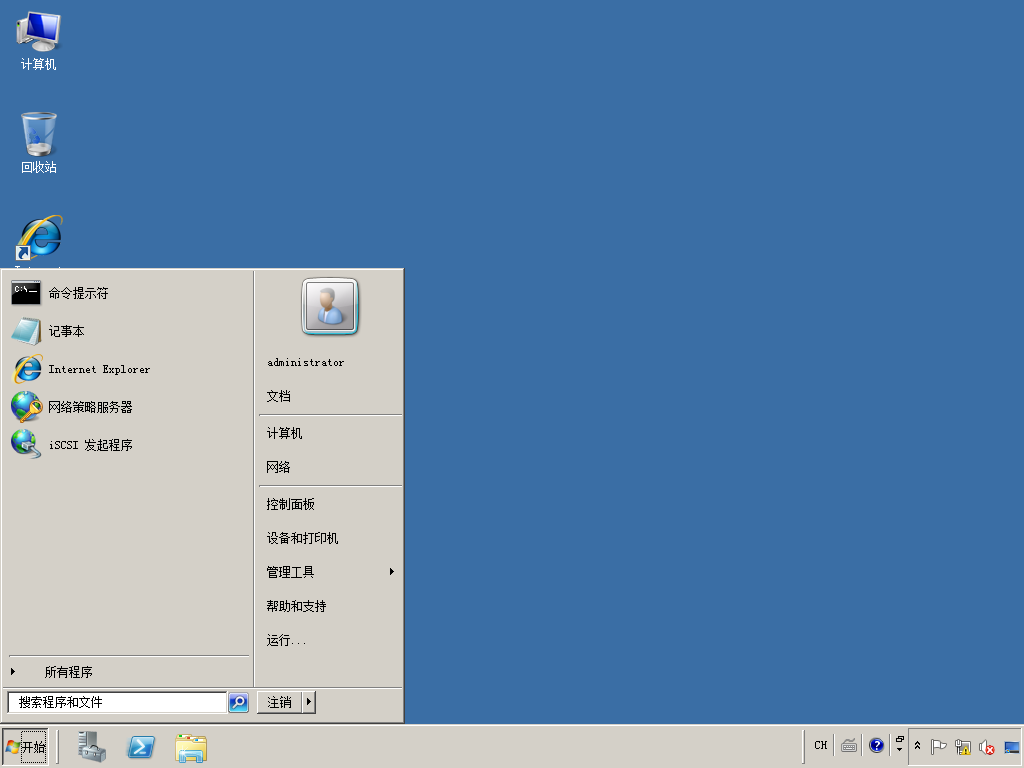Expand the 管理工具 submenu
1024x768 pixels.
pyautogui.click(x=329, y=572)
